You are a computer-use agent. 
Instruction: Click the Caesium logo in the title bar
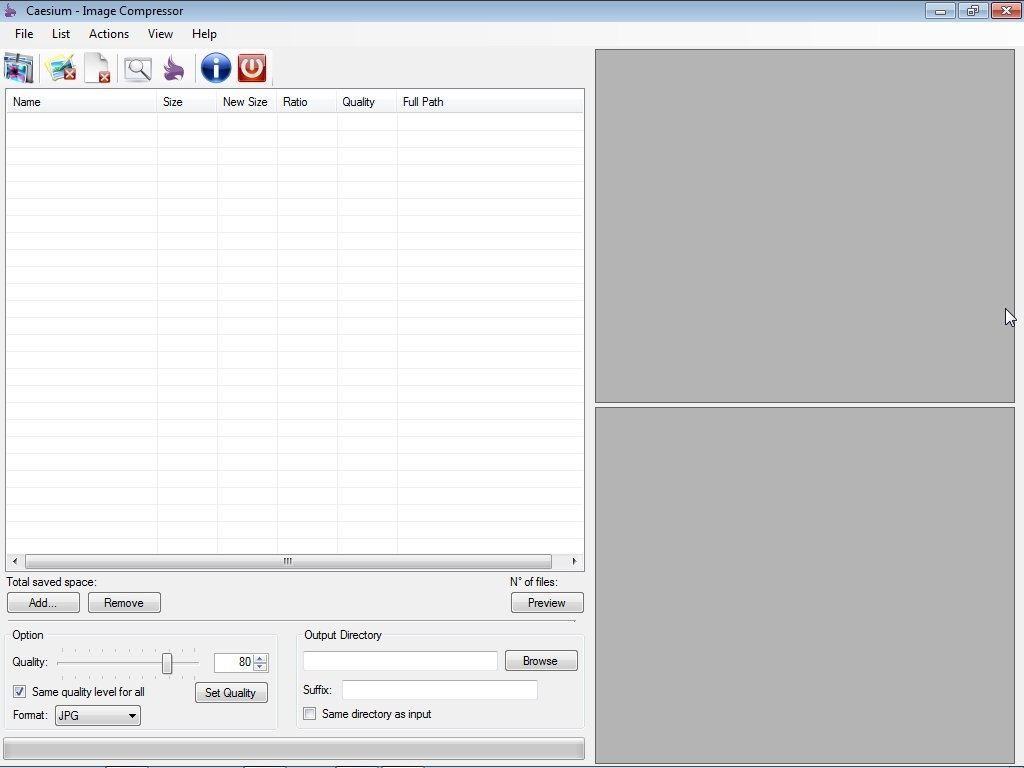[10, 10]
